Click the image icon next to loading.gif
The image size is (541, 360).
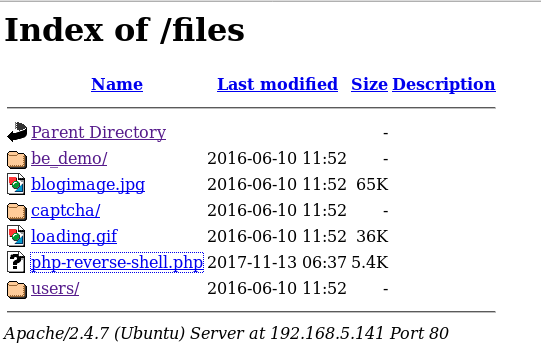[16, 236]
